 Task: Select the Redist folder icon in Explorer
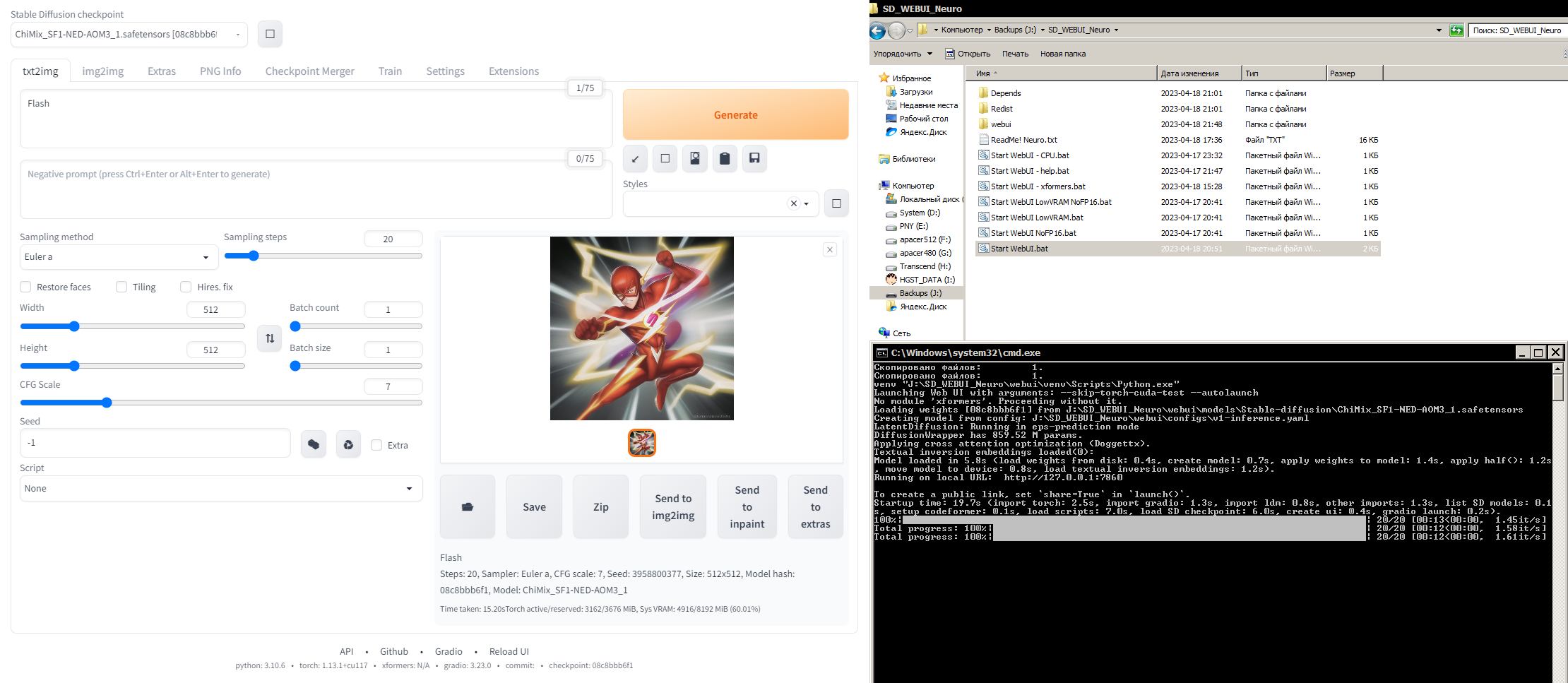click(983, 108)
